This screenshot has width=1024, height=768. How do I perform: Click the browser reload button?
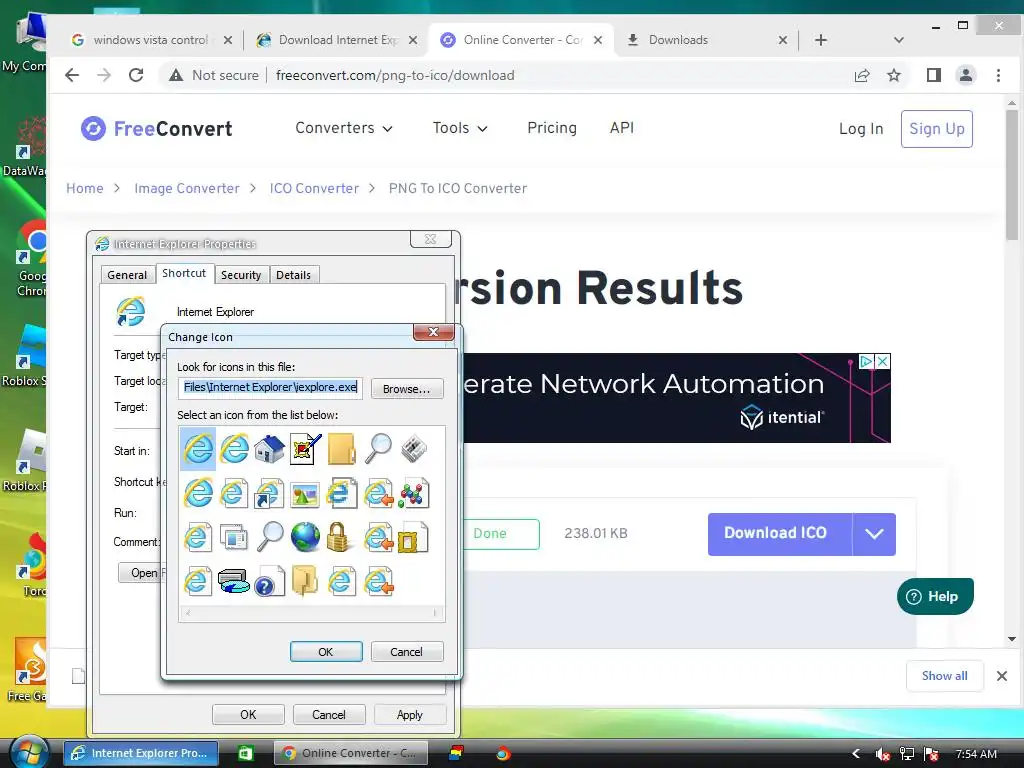click(136, 75)
